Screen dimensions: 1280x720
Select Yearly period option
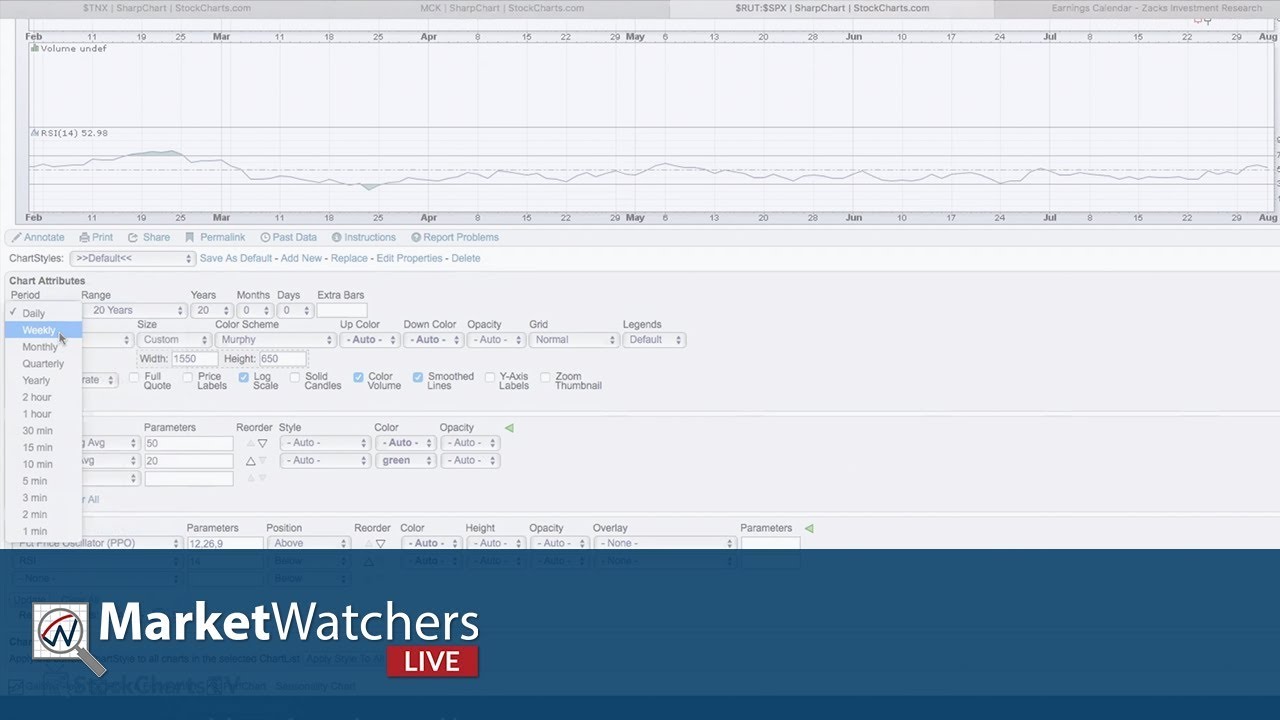pyautogui.click(x=43, y=381)
